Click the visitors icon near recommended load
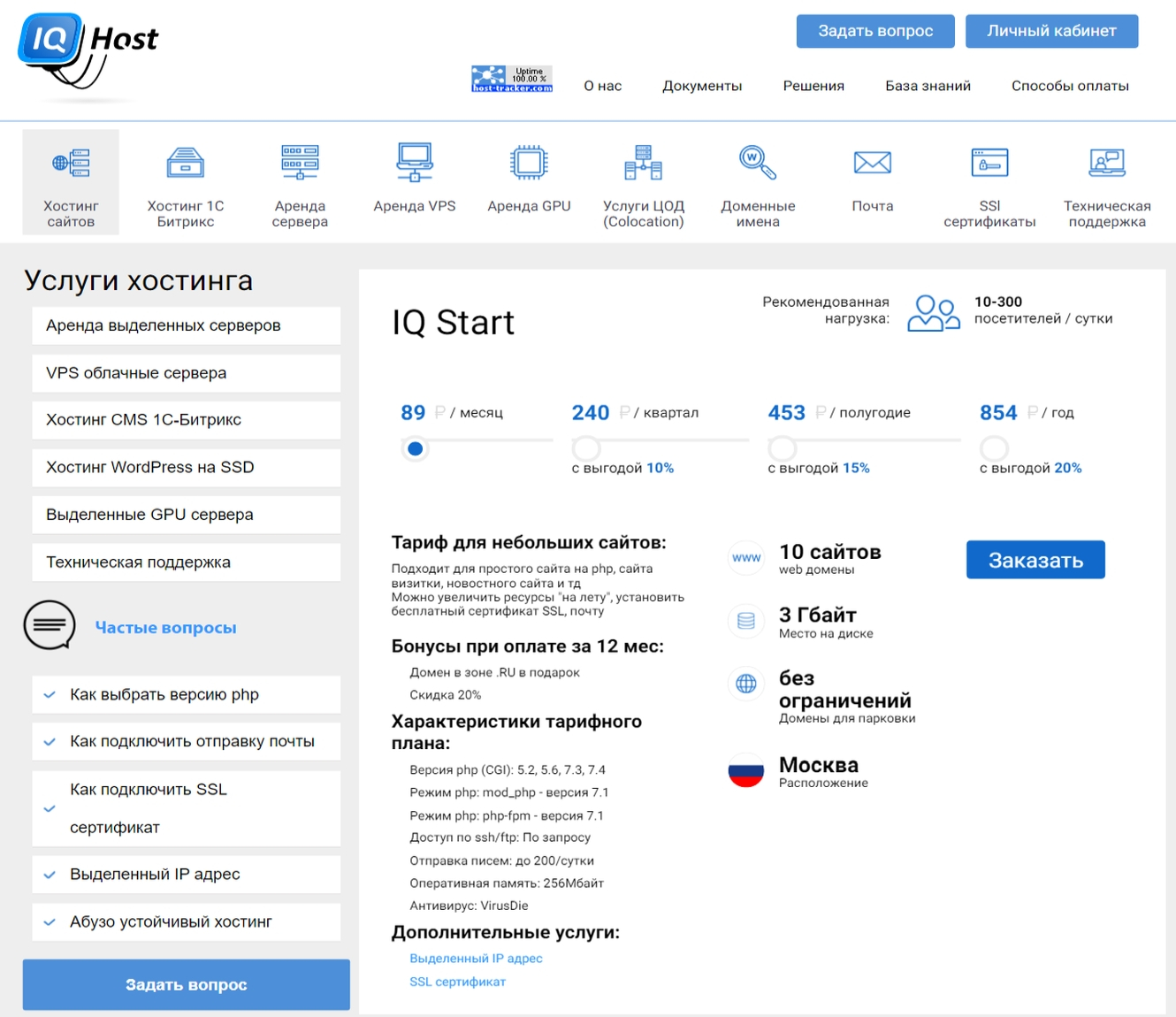This screenshot has width=1176, height=1017. [934, 312]
